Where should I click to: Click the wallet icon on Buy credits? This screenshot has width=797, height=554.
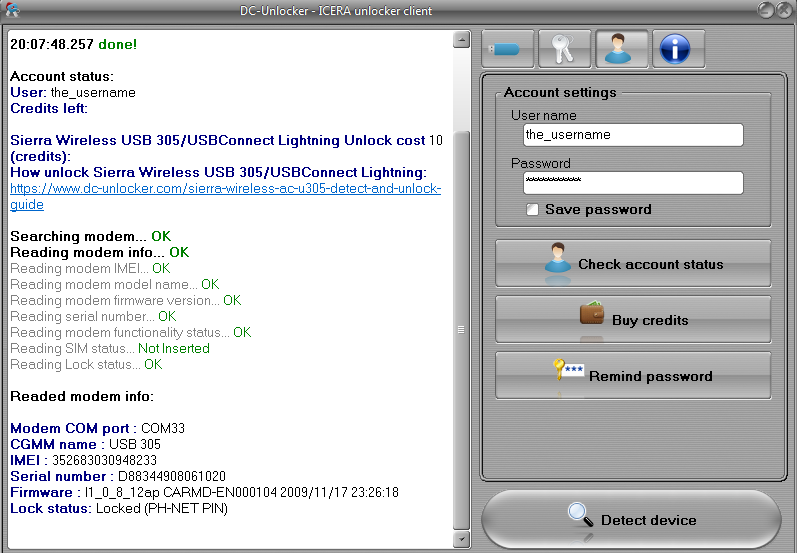592,314
